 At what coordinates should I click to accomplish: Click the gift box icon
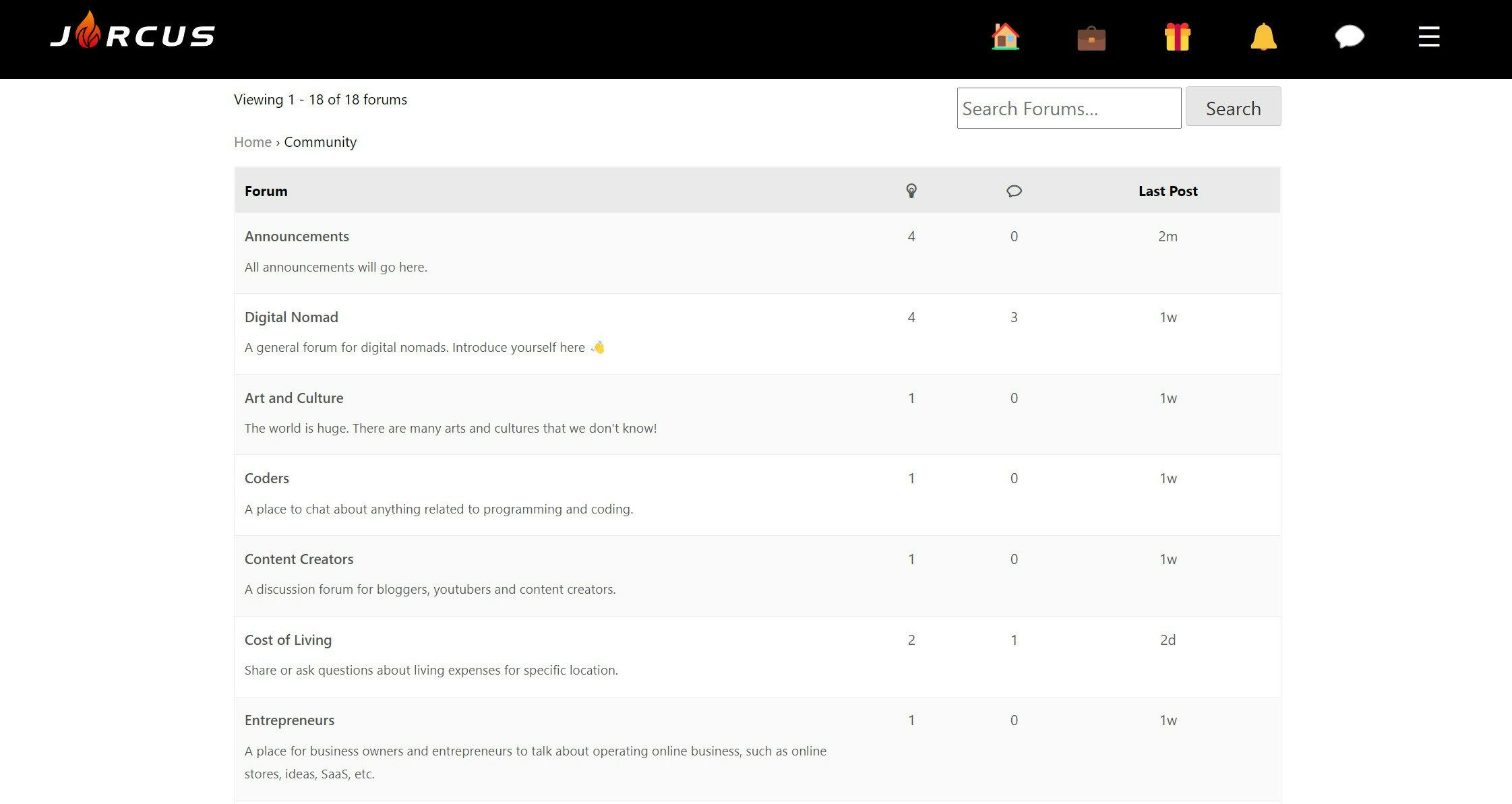tap(1178, 37)
